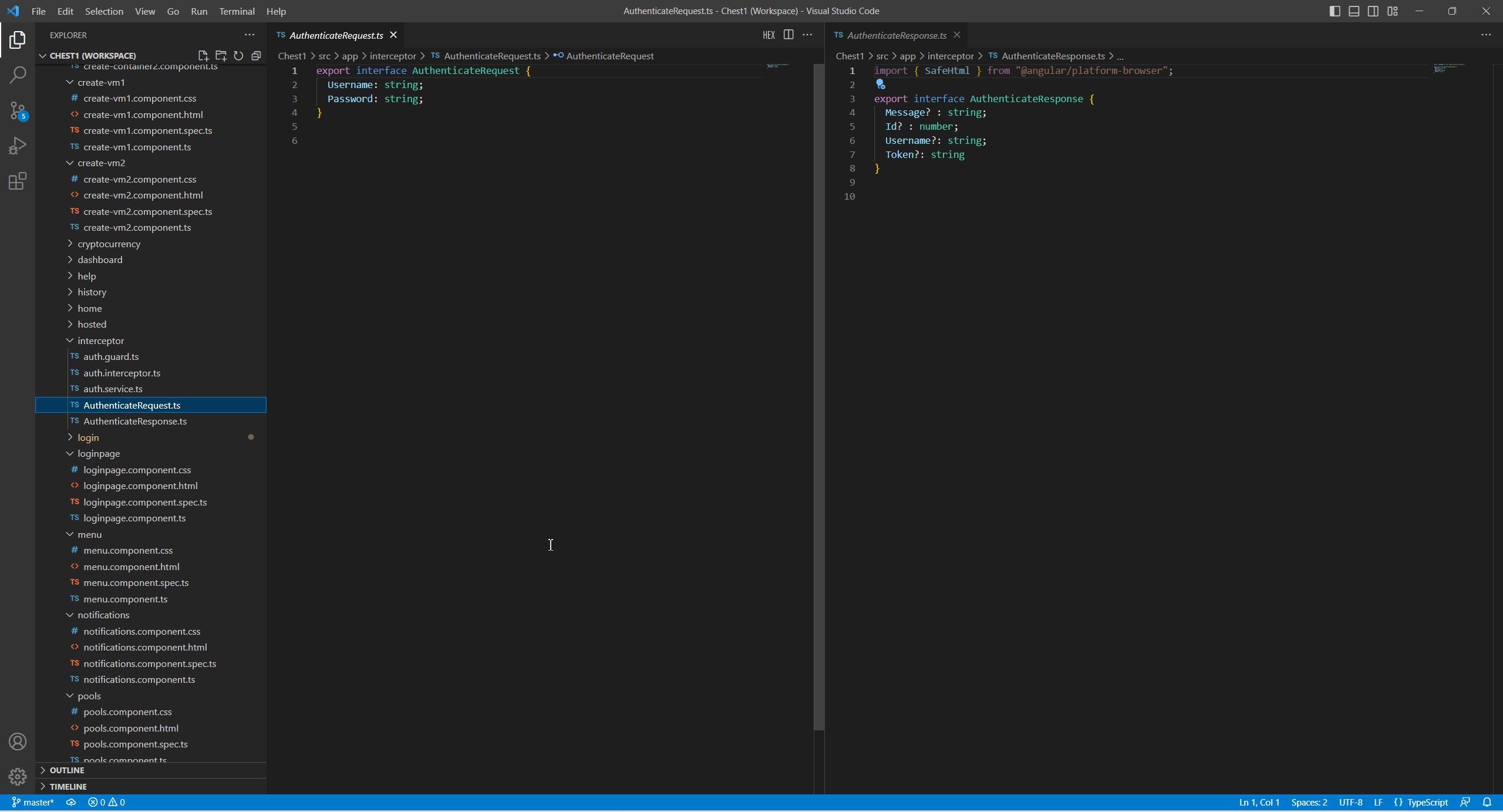The height and width of the screenshot is (812, 1503).
Task: Switch to AuthenticateResponse.ts tab
Action: [896, 35]
